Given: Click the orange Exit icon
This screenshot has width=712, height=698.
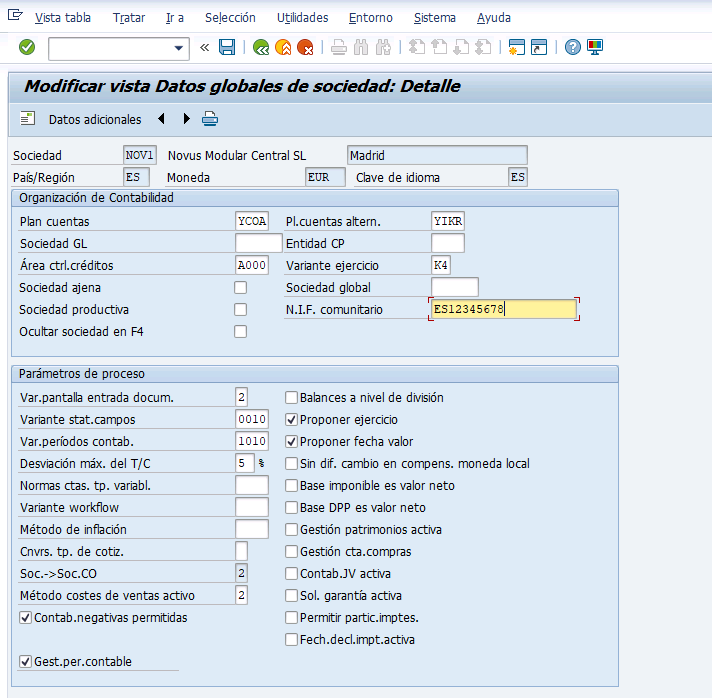Looking at the screenshot, I should pos(283,47).
